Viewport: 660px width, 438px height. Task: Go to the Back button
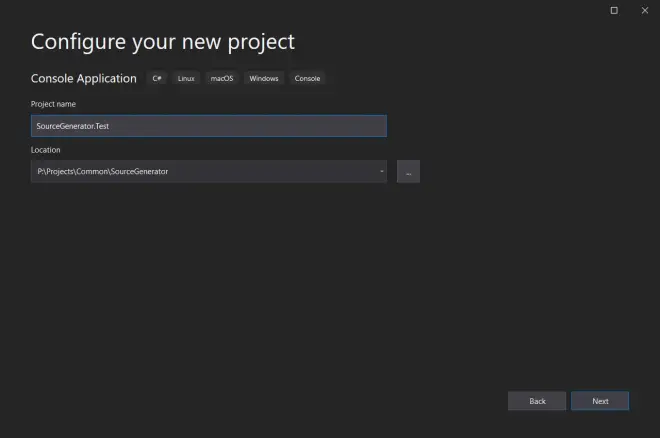537,401
